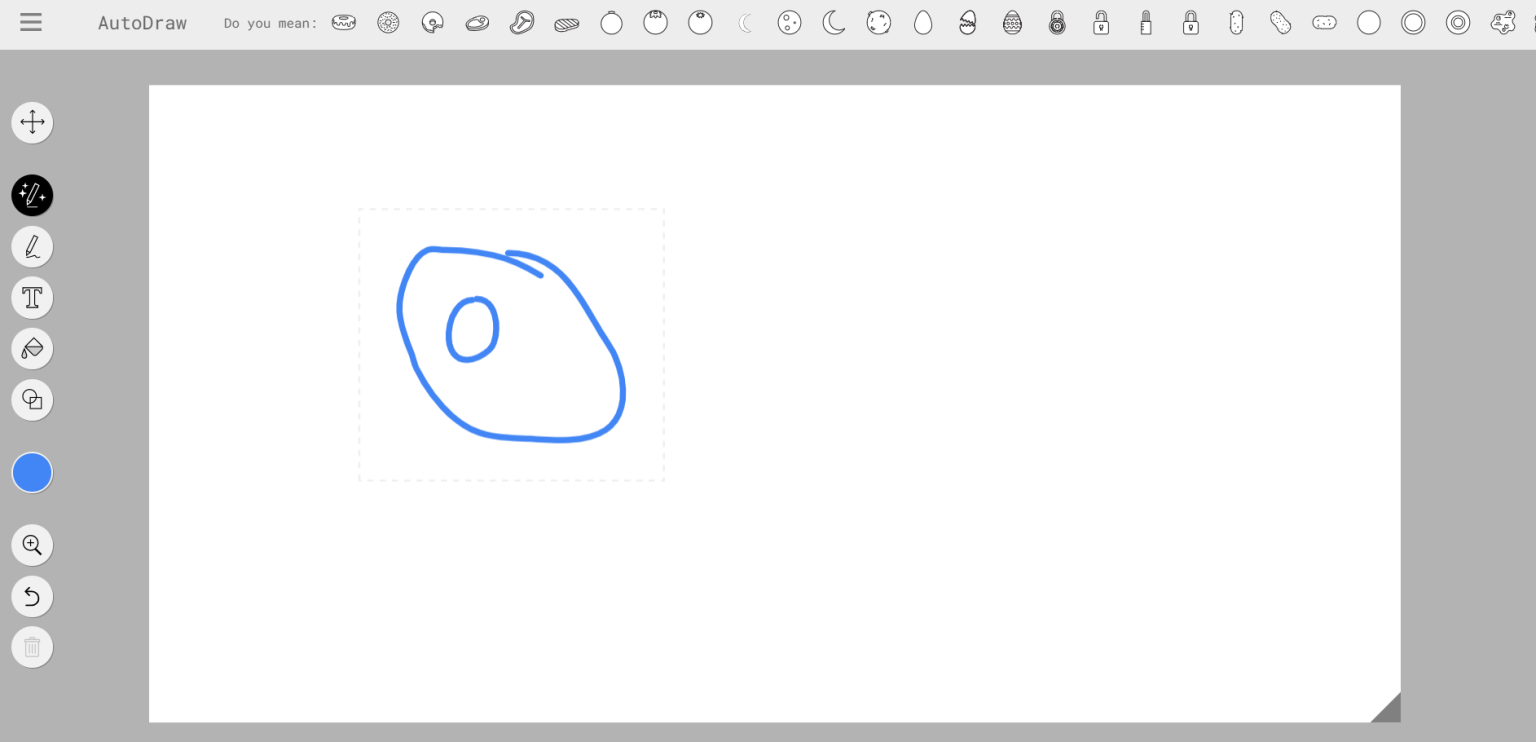Image resolution: width=1536 pixels, height=742 pixels.
Task: Select the cracked egg suggestion
Action: click(967, 22)
